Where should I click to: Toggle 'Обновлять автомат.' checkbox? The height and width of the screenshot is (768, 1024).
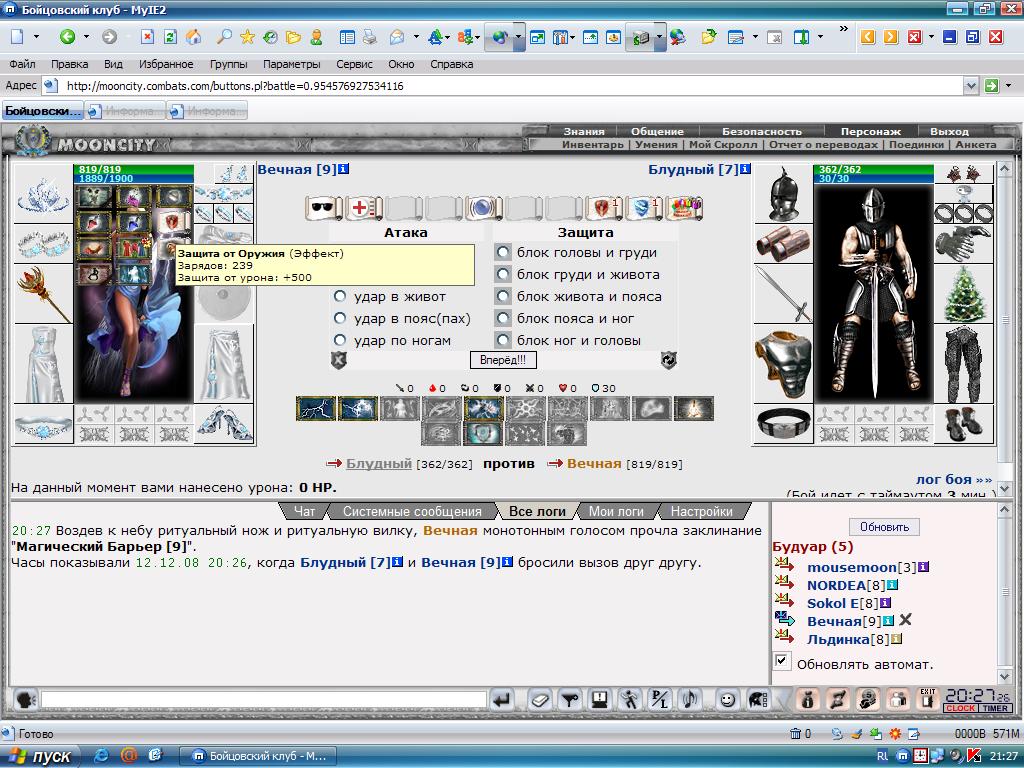pyautogui.click(x=781, y=661)
